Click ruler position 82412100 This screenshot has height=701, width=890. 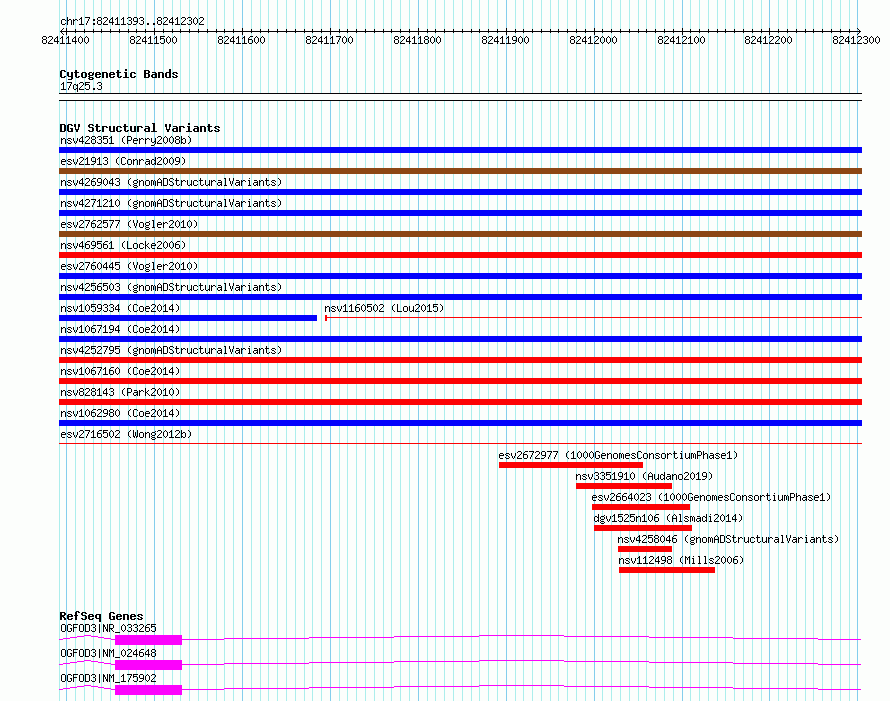681,40
